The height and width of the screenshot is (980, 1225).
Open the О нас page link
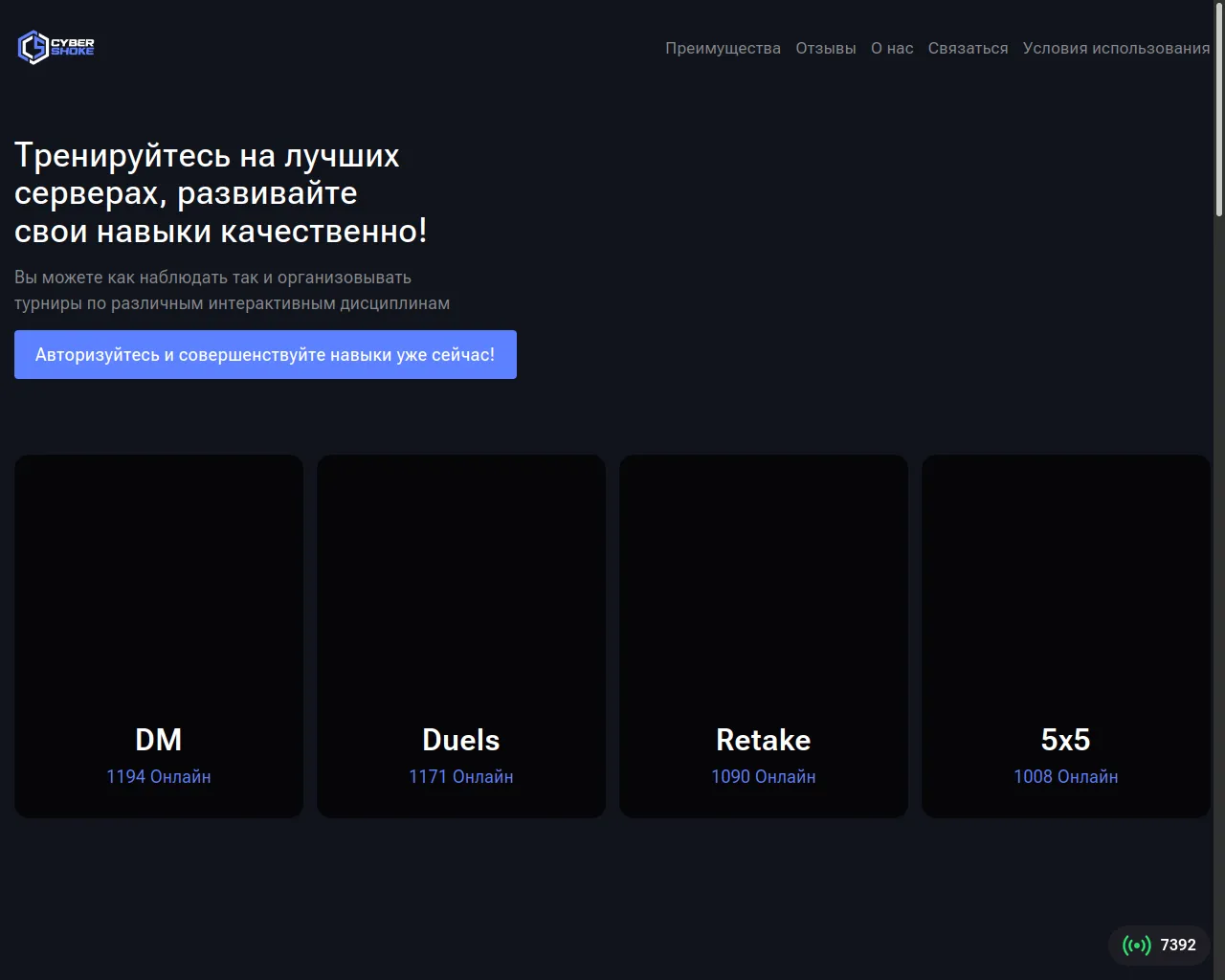pyautogui.click(x=891, y=48)
